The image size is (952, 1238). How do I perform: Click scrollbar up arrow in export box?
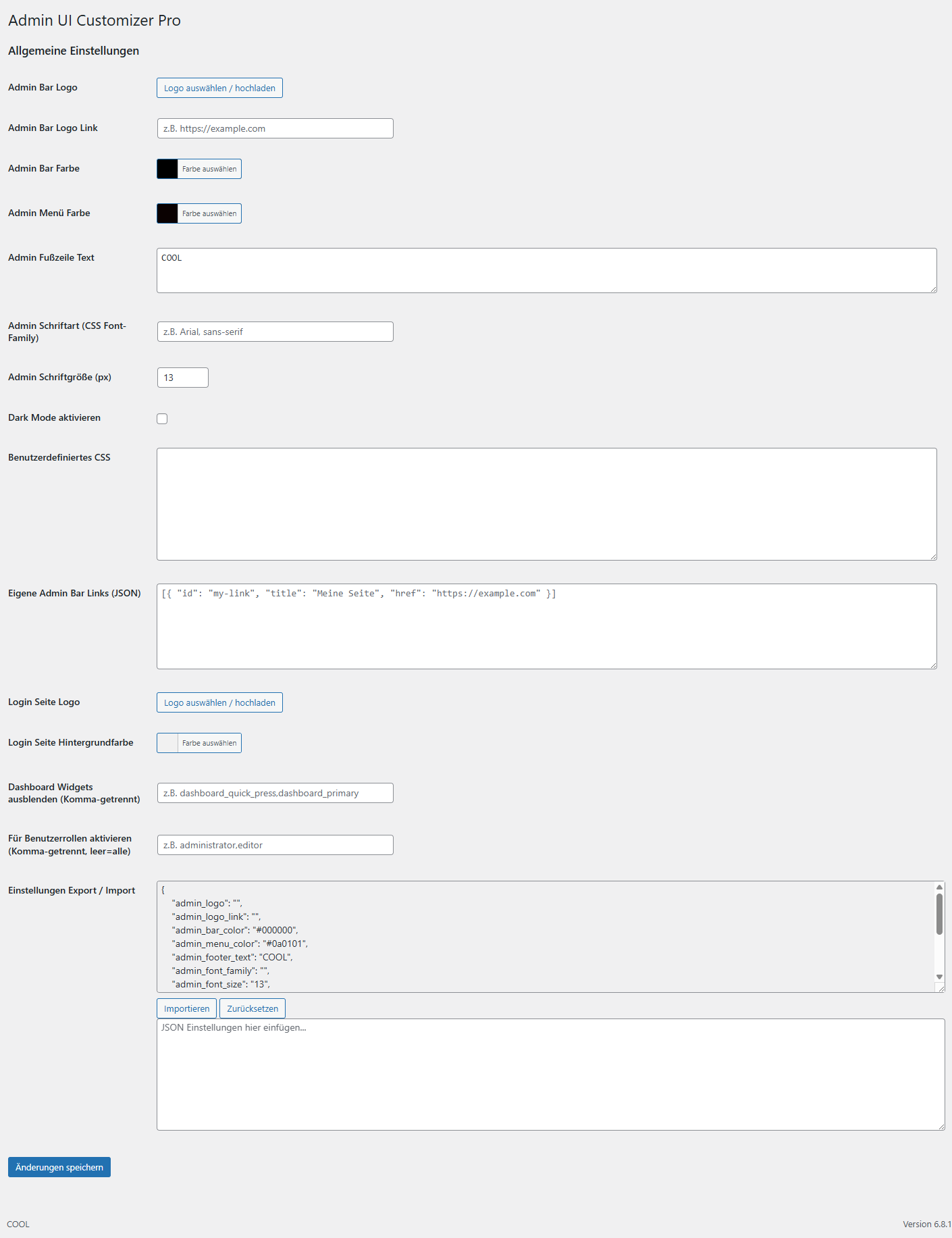[939, 887]
